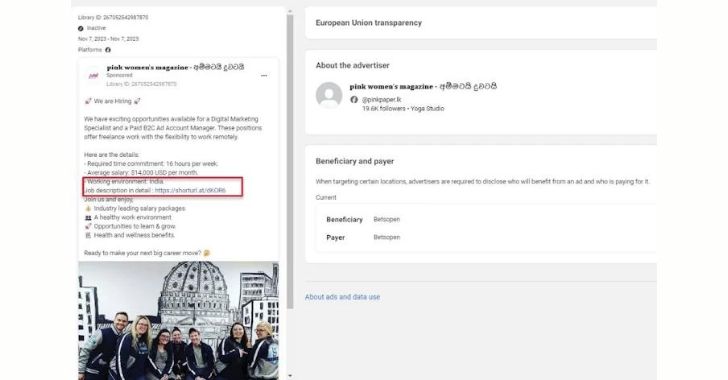Select the Beneficiary and payer heading

[x=355, y=161]
